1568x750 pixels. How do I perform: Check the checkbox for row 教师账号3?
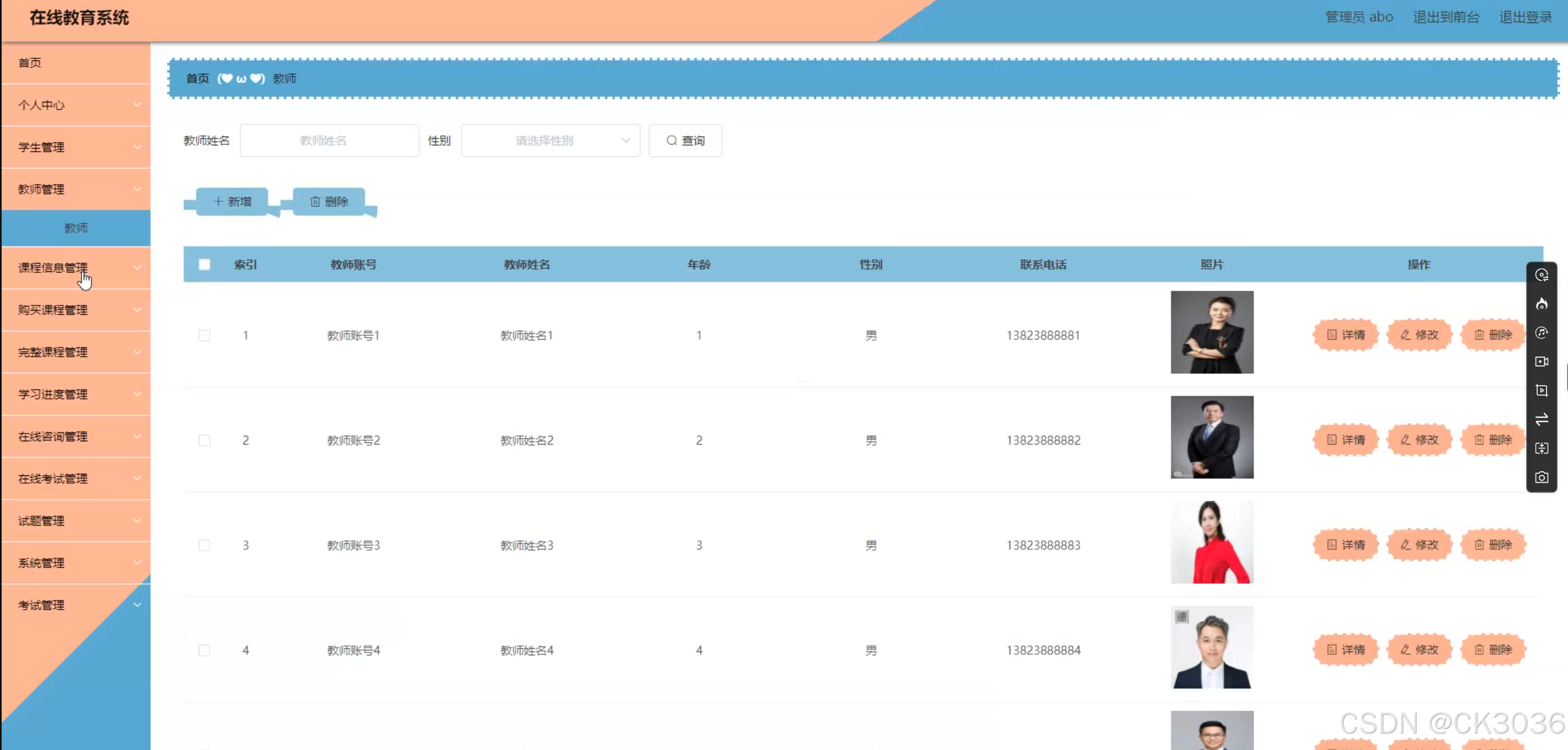coord(204,545)
